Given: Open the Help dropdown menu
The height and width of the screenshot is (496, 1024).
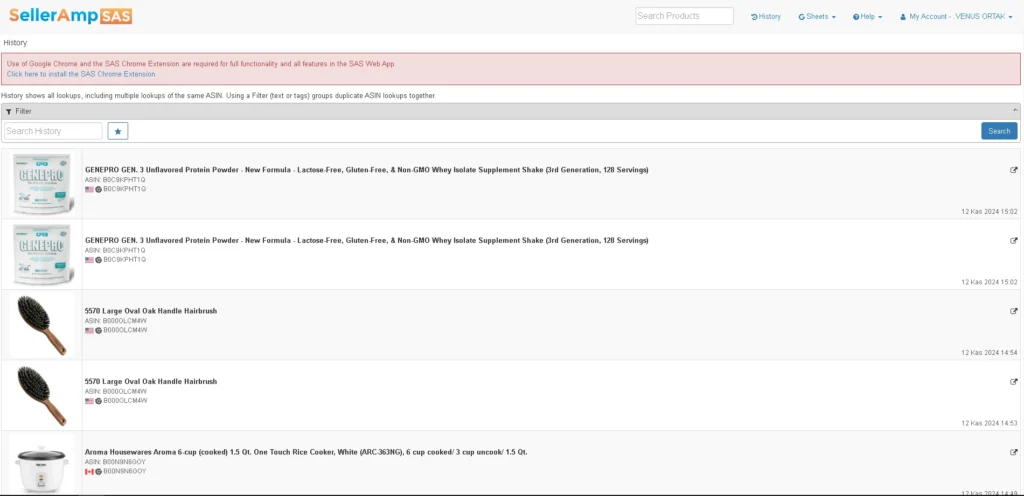Looking at the screenshot, I should pos(867,16).
